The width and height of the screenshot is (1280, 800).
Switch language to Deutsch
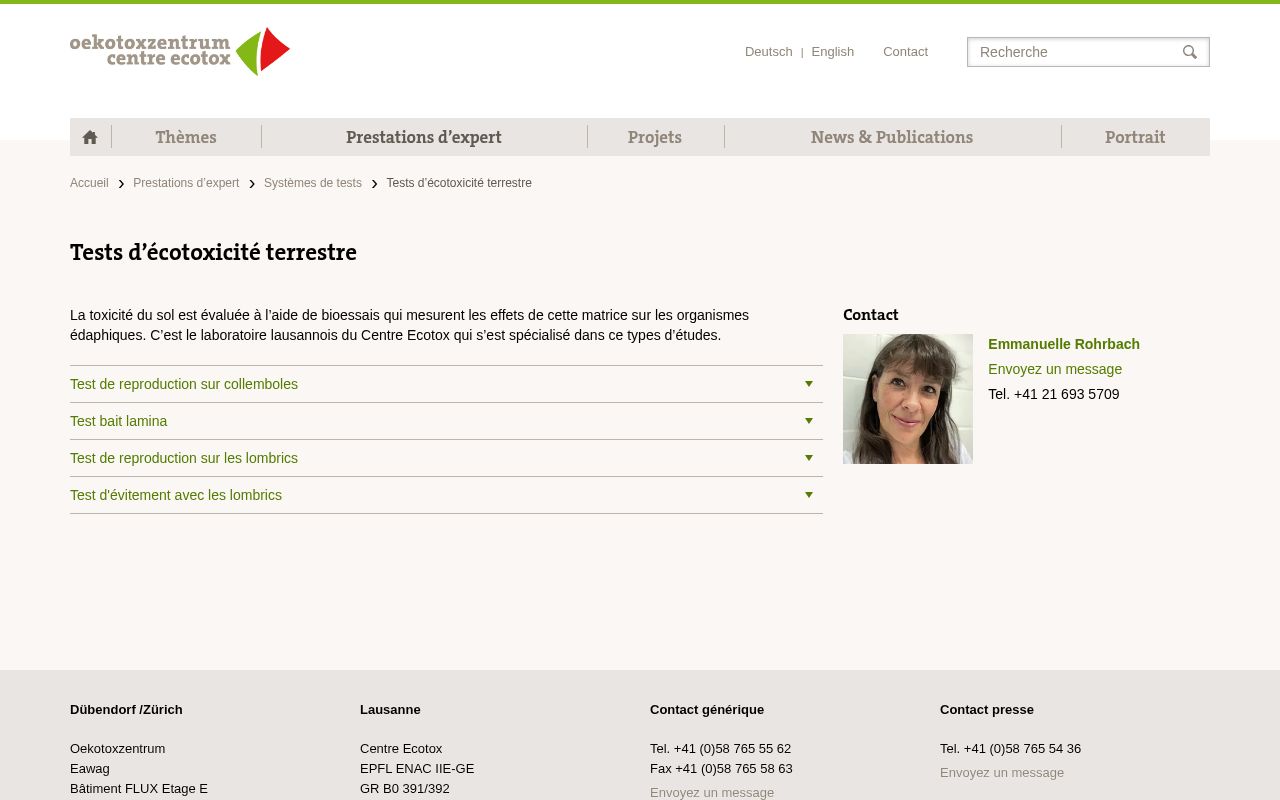click(768, 52)
